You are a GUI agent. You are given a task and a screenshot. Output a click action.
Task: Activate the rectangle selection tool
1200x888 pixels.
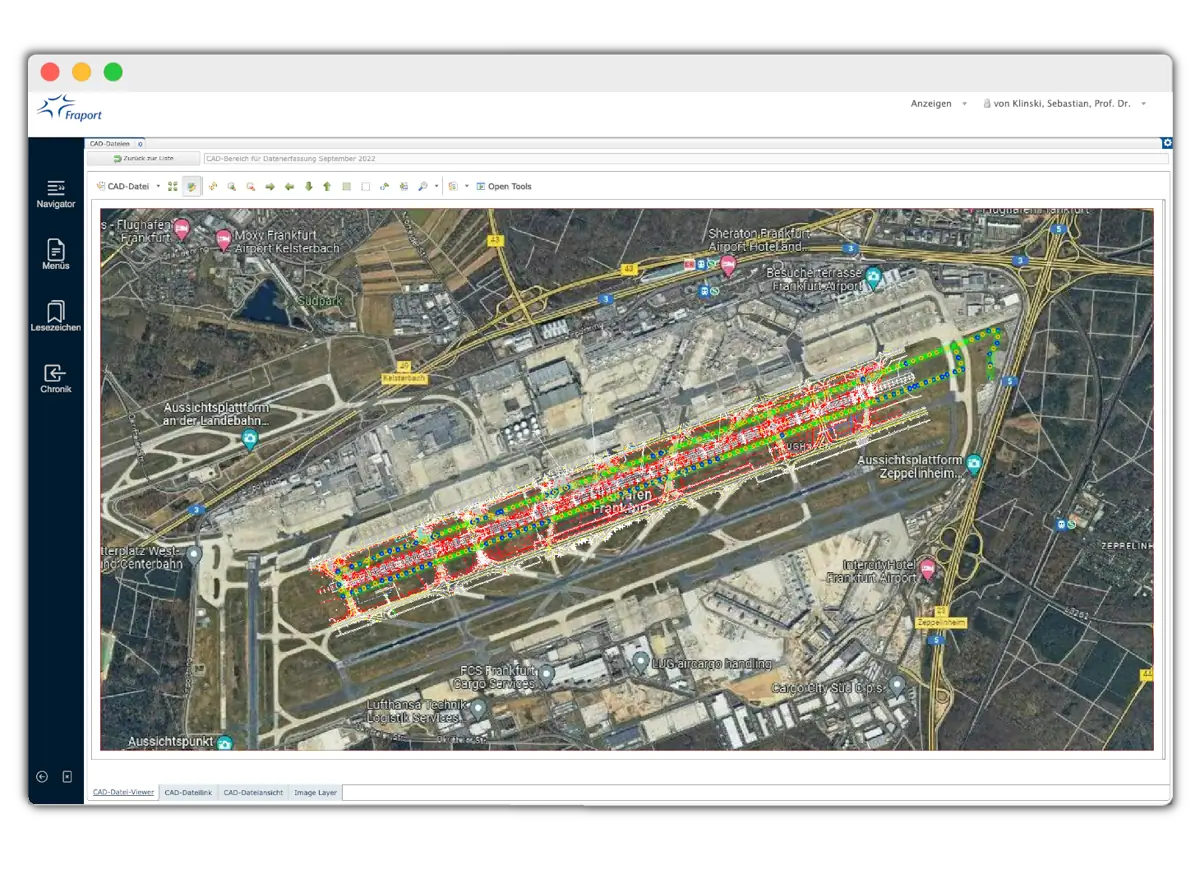tap(366, 186)
